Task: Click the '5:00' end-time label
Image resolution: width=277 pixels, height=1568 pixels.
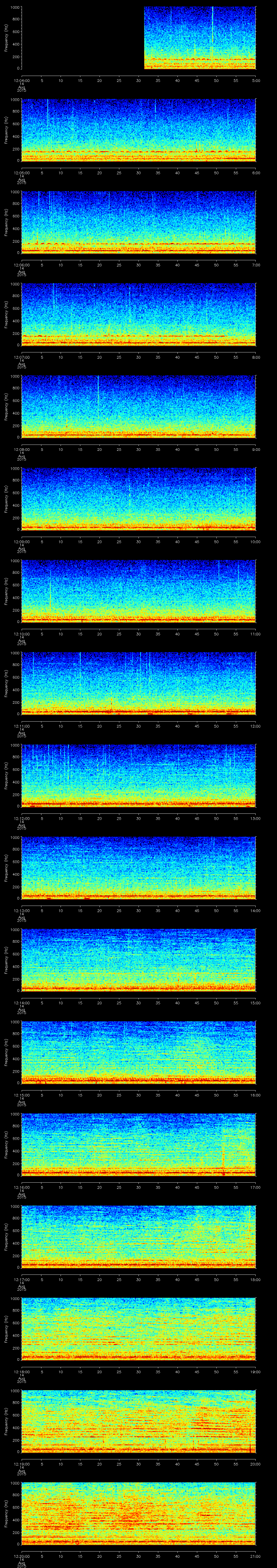Action: [x=256, y=80]
